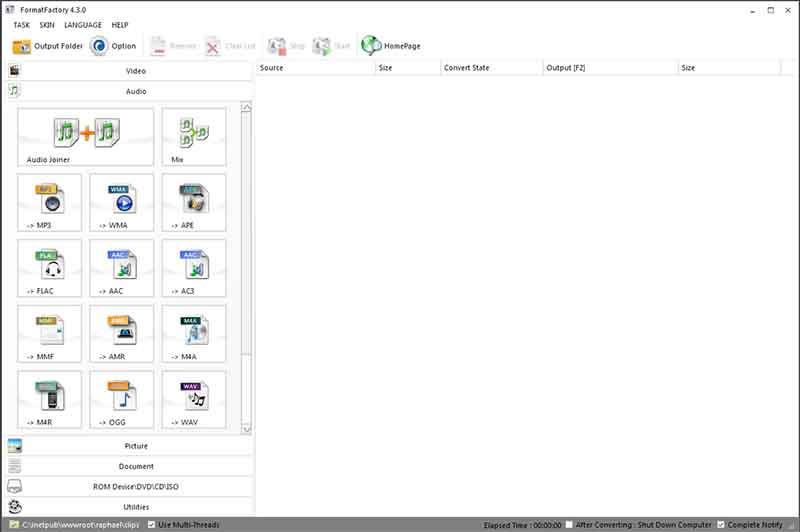Toggle the Use Multi-Threads checkbox

[x=152, y=524]
